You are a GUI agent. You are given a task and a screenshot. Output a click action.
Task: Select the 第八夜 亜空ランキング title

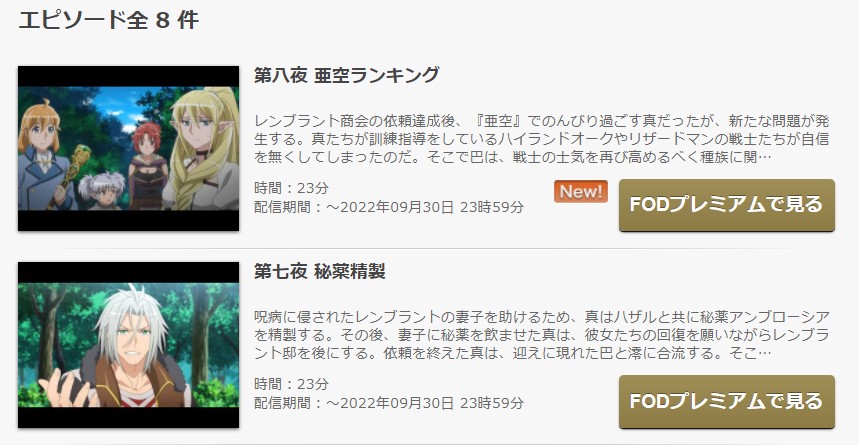[x=347, y=75]
